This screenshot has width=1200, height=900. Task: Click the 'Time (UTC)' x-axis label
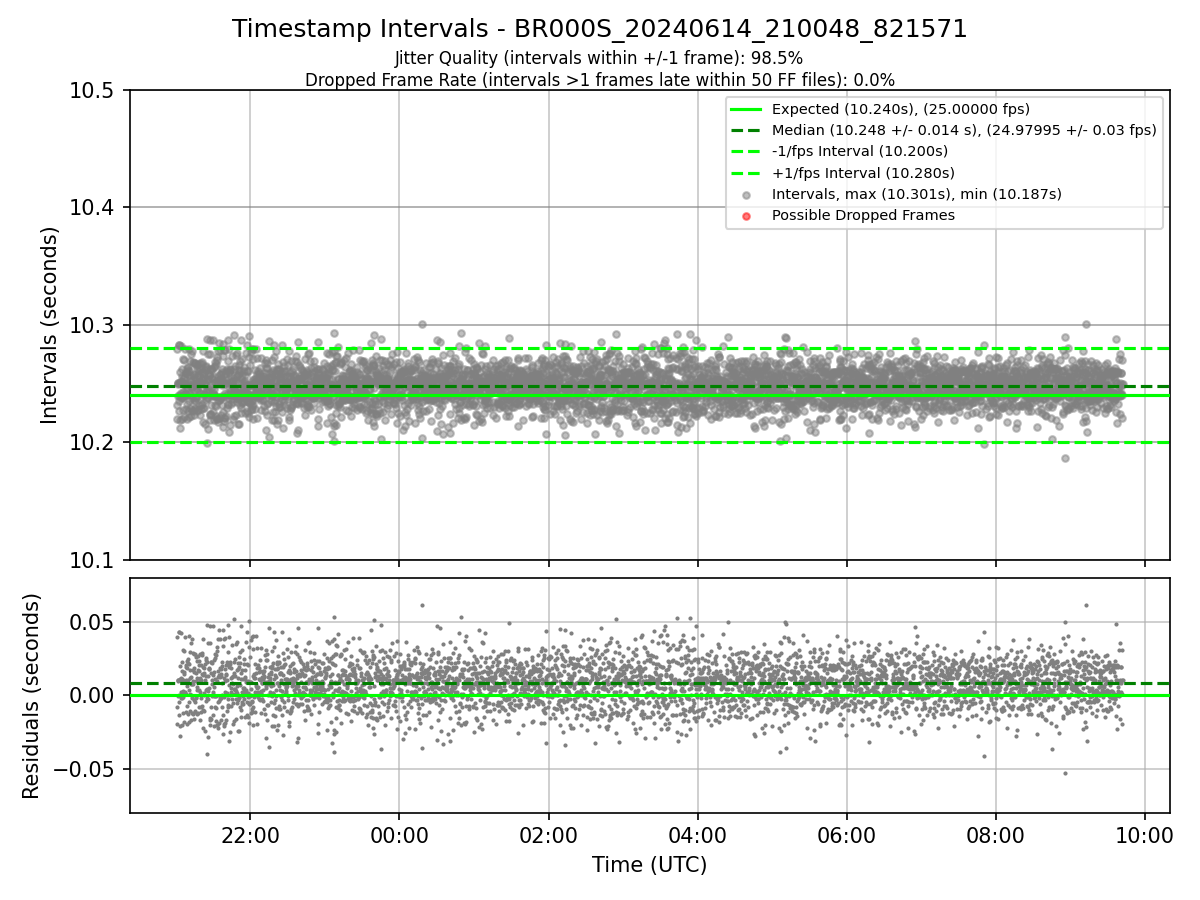click(x=649, y=865)
